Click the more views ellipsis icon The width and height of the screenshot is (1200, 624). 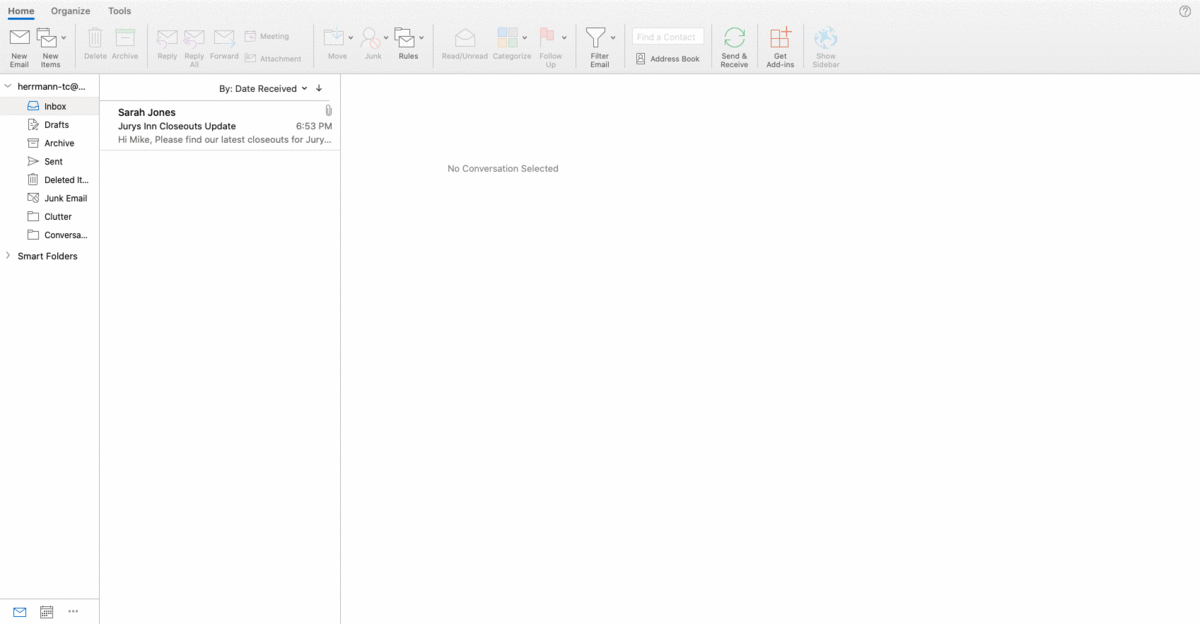click(x=73, y=611)
